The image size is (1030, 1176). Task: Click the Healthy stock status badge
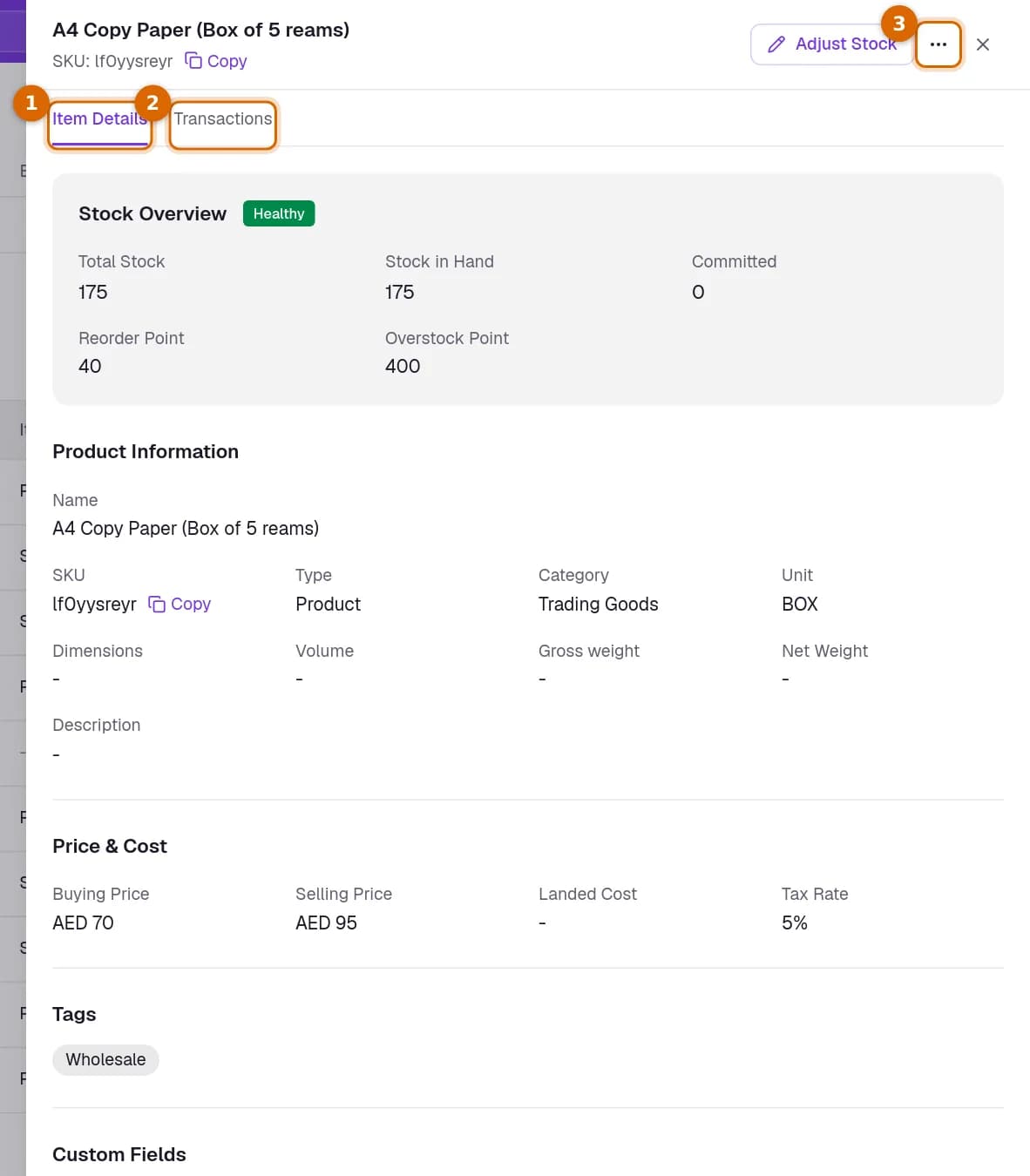click(279, 214)
